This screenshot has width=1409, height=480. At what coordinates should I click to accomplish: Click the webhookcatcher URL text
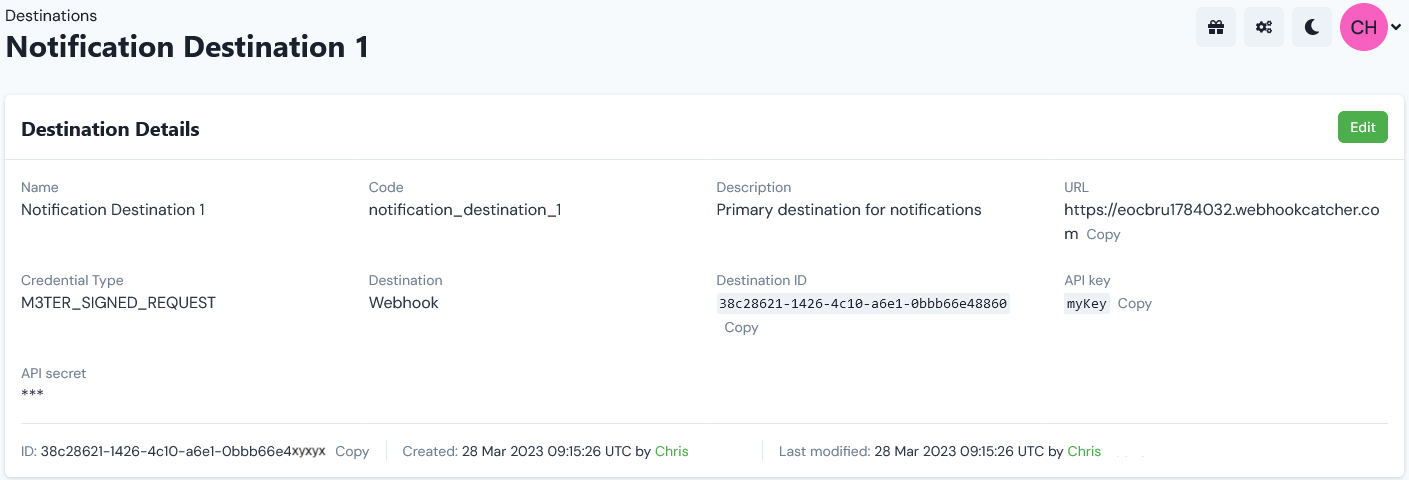pyautogui.click(x=1222, y=221)
